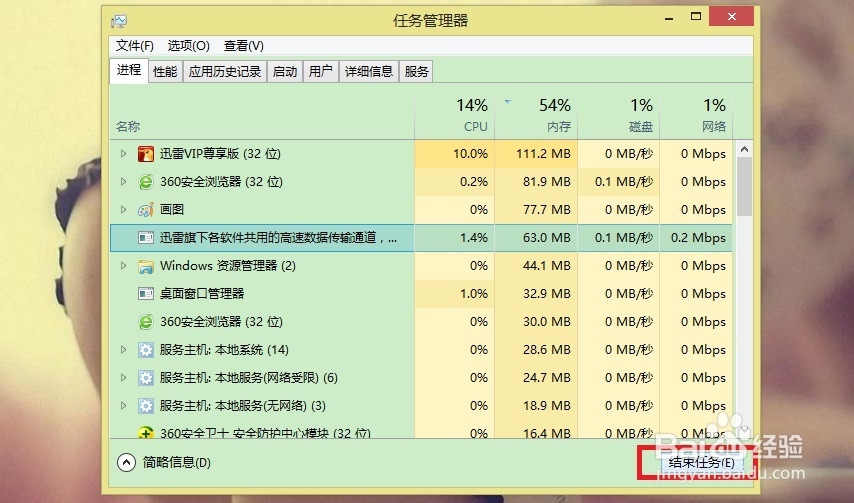Expand the 360安全浏览器 81.9 MB group
This screenshot has height=503, width=854.
124,182
